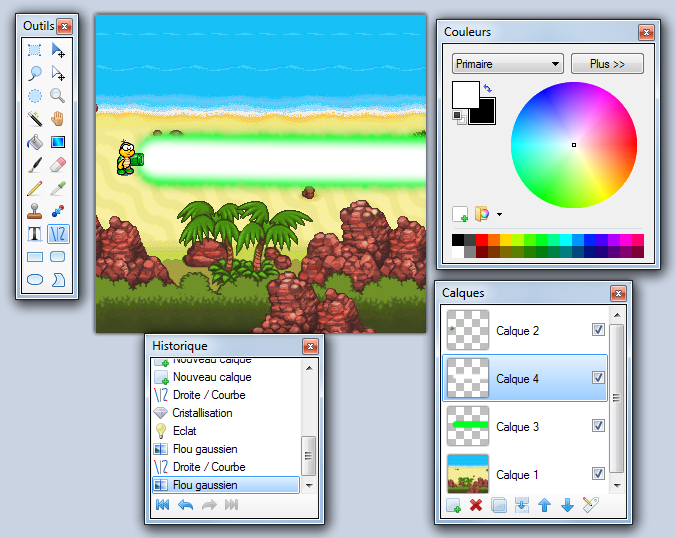Viewport: 676px width, 538px height.
Task: Click the undo arrow in Historique
Action: click(185, 506)
